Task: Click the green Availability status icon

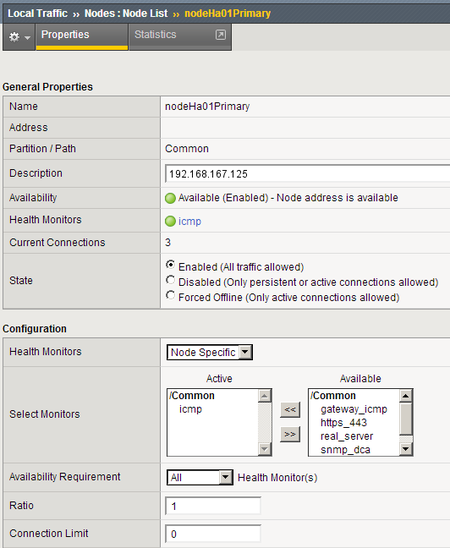Action: tap(170, 198)
